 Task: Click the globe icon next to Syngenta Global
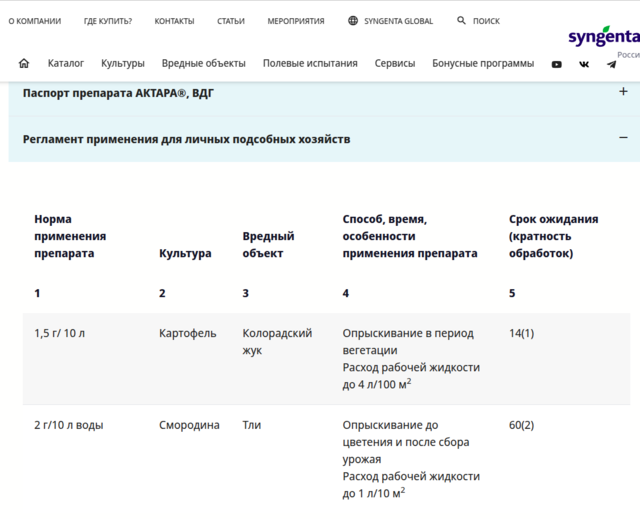click(353, 20)
